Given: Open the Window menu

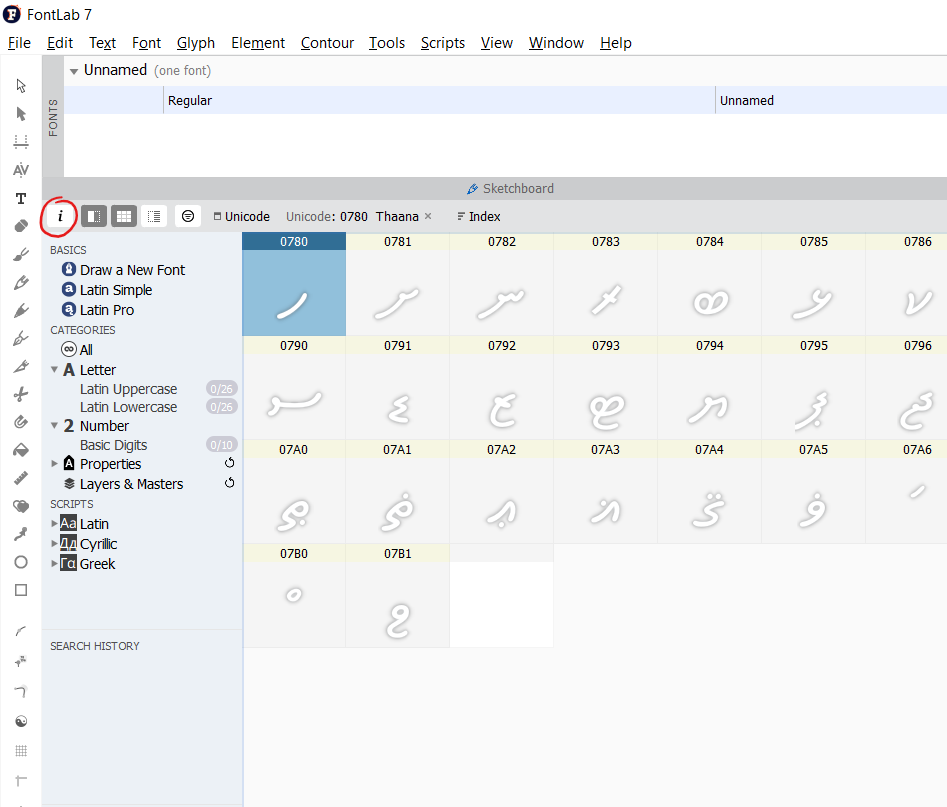Looking at the screenshot, I should click(x=556, y=43).
